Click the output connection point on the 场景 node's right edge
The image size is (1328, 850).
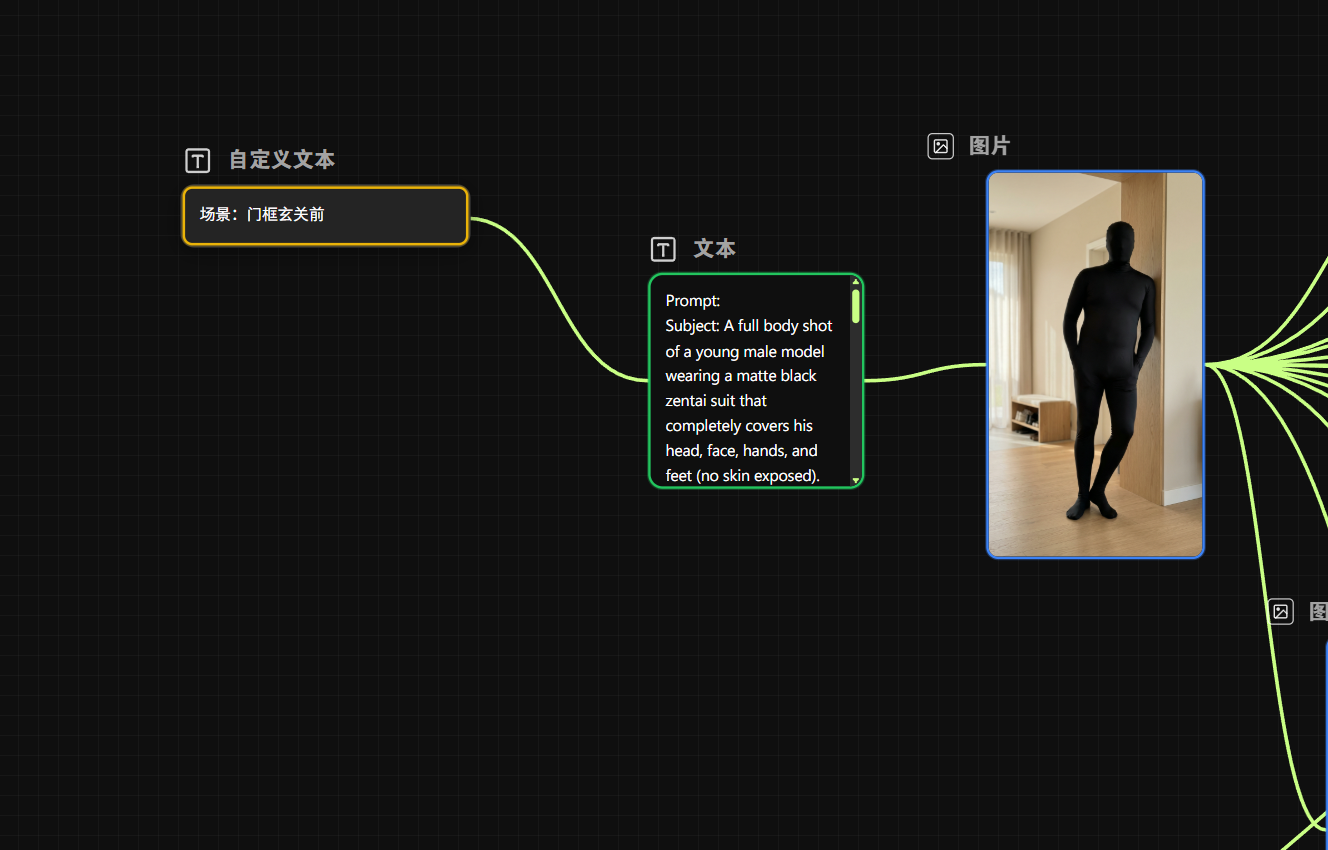469,217
